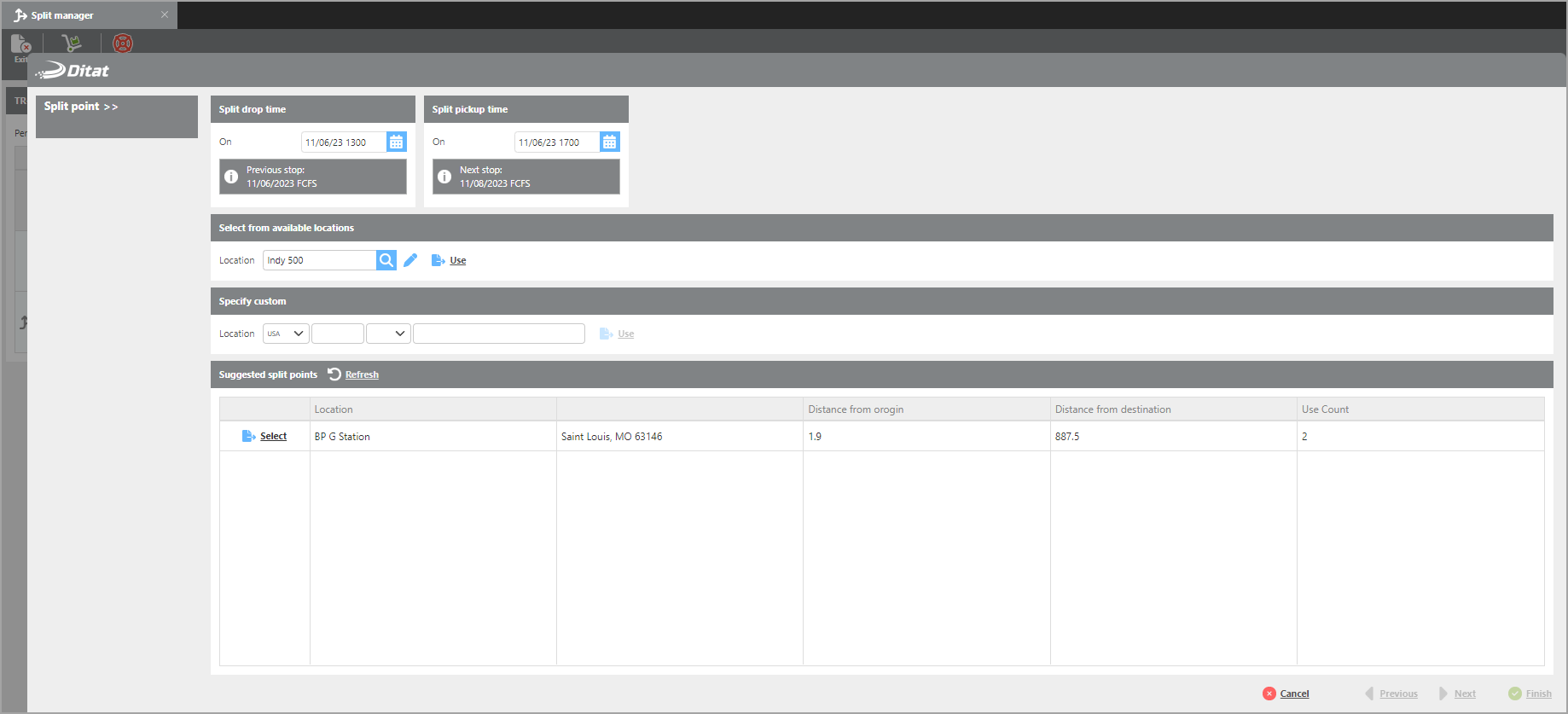This screenshot has height=714, width=1568.
Task: Select the BP G Station split point
Action: coord(273,437)
